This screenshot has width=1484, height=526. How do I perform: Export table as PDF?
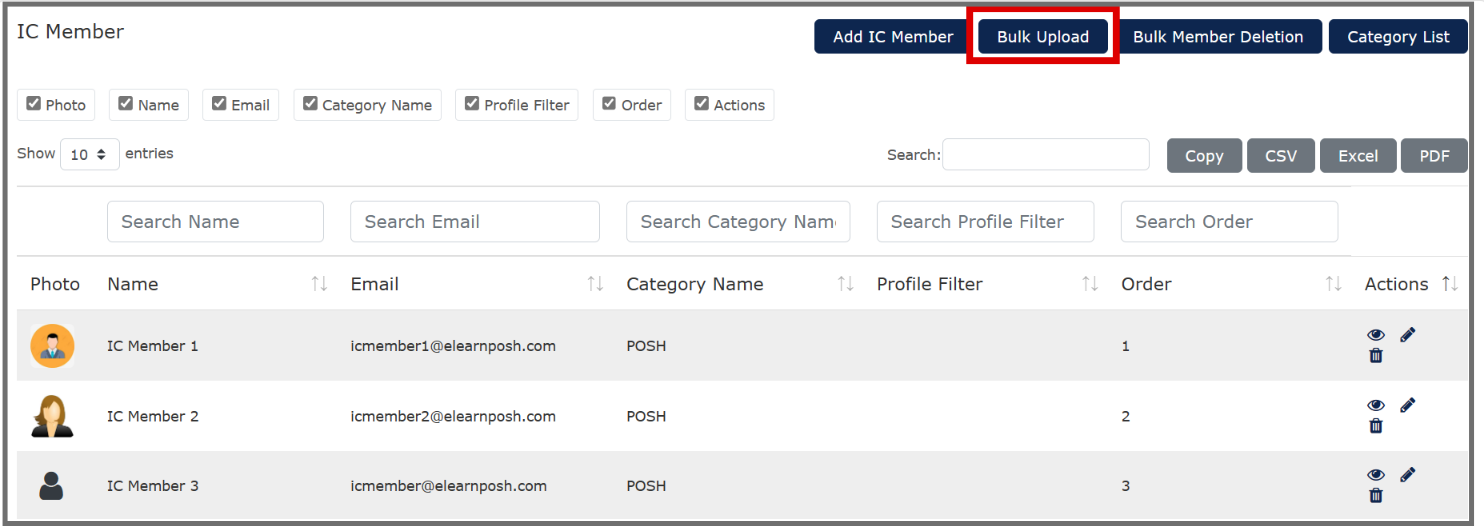coord(1433,156)
